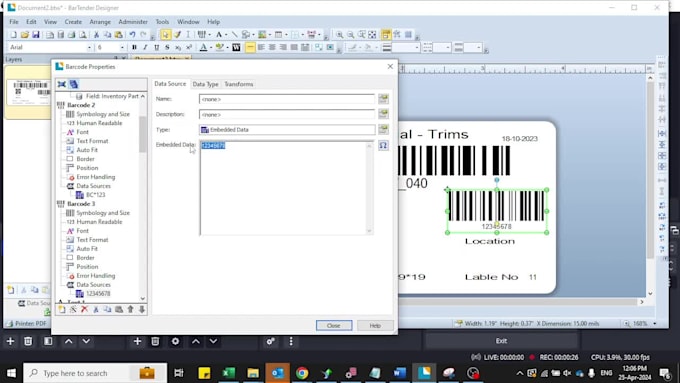
Task: Center align text in the formatting toolbar
Action: point(272,47)
